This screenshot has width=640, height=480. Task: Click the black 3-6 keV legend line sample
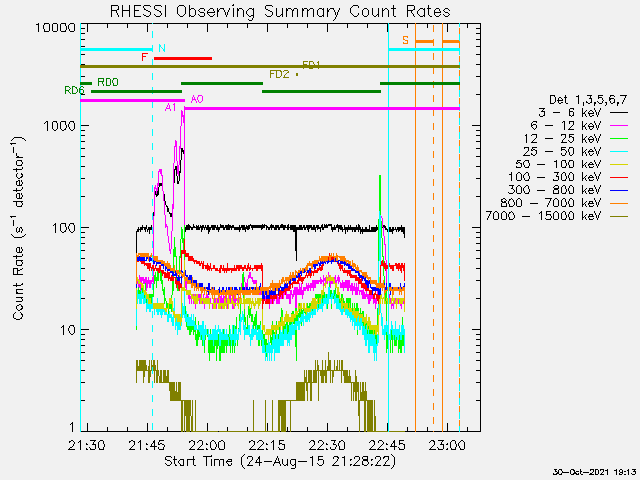pos(619,113)
